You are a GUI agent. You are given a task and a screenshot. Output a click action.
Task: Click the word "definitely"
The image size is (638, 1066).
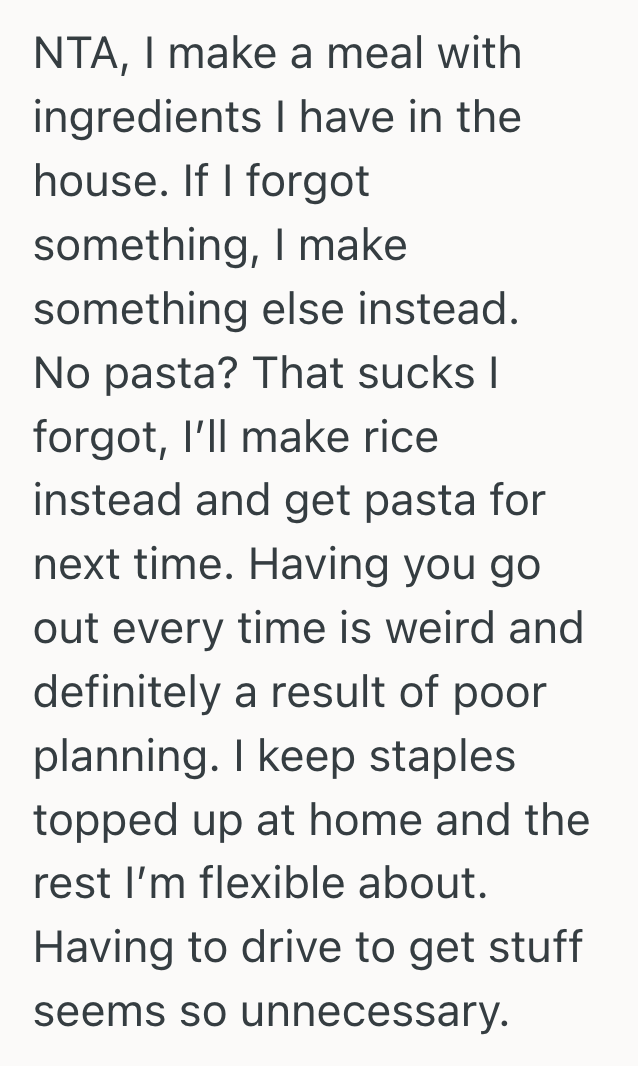[x=127, y=694]
